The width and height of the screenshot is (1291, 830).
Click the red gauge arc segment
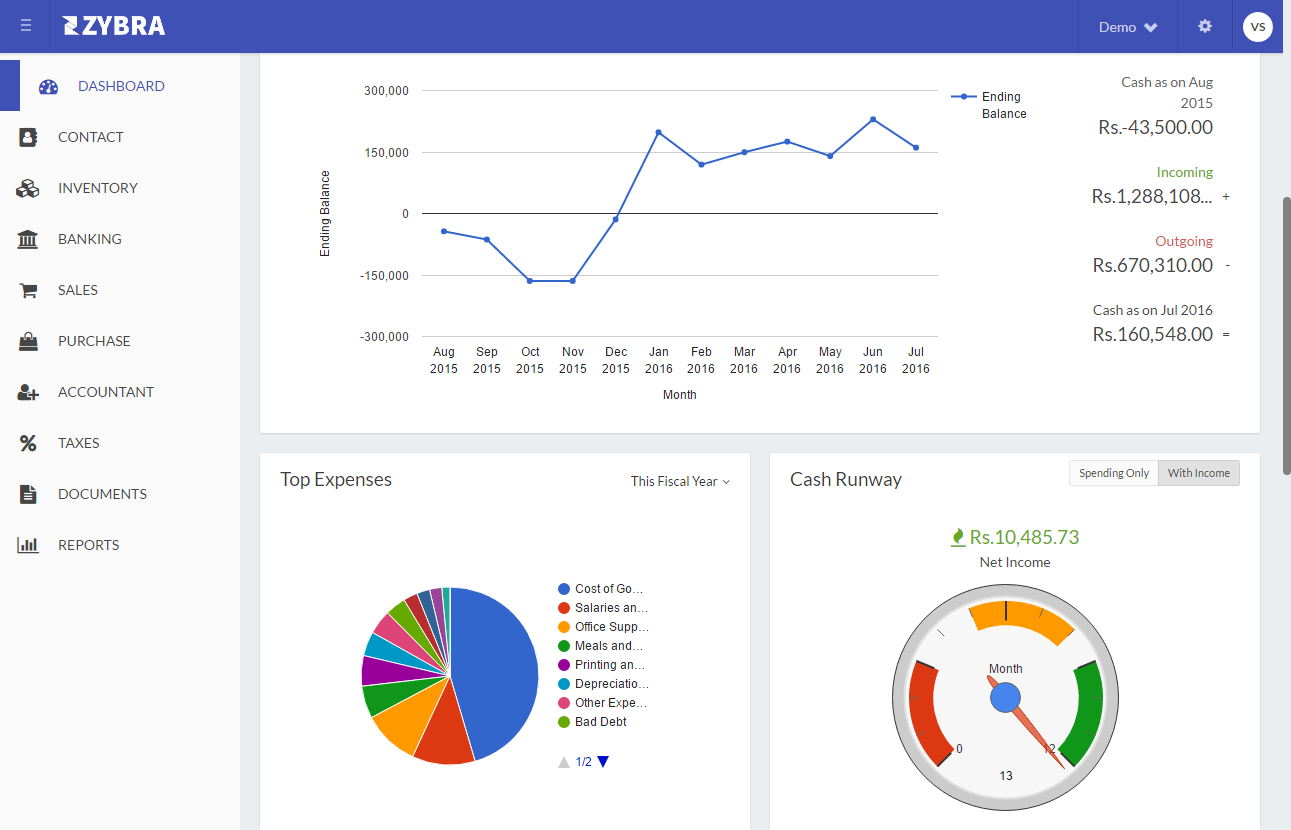click(x=928, y=713)
